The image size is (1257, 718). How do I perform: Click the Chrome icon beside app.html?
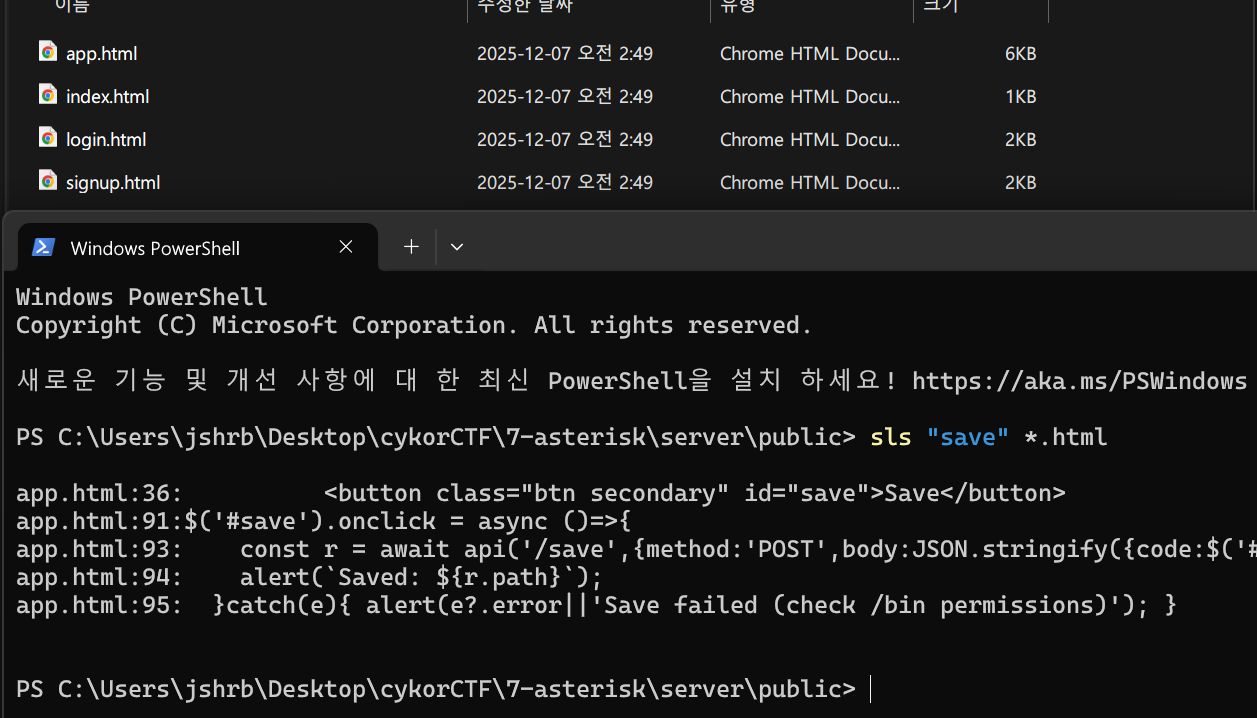pyautogui.click(x=48, y=52)
